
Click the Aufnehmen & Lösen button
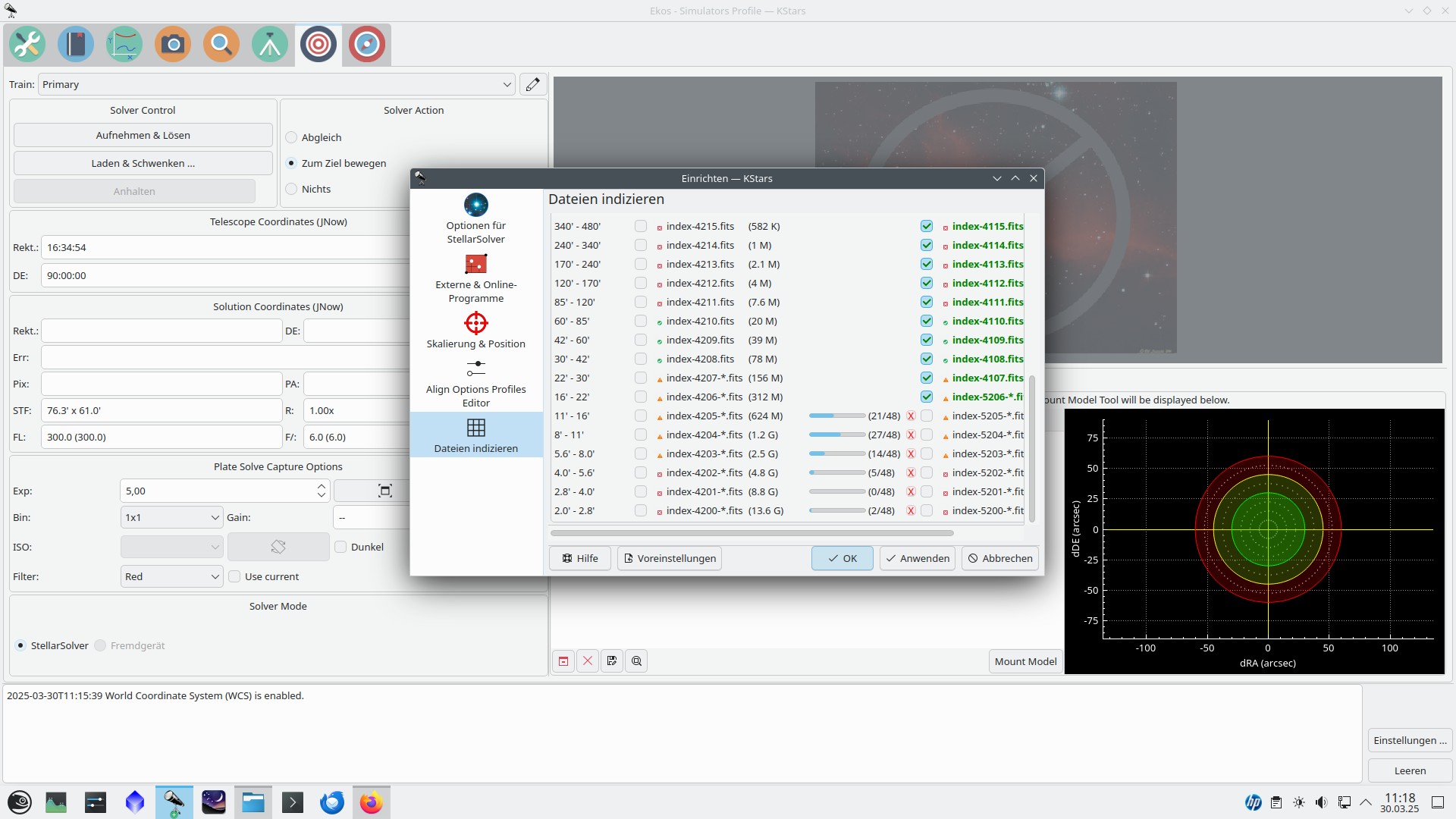(143, 135)
